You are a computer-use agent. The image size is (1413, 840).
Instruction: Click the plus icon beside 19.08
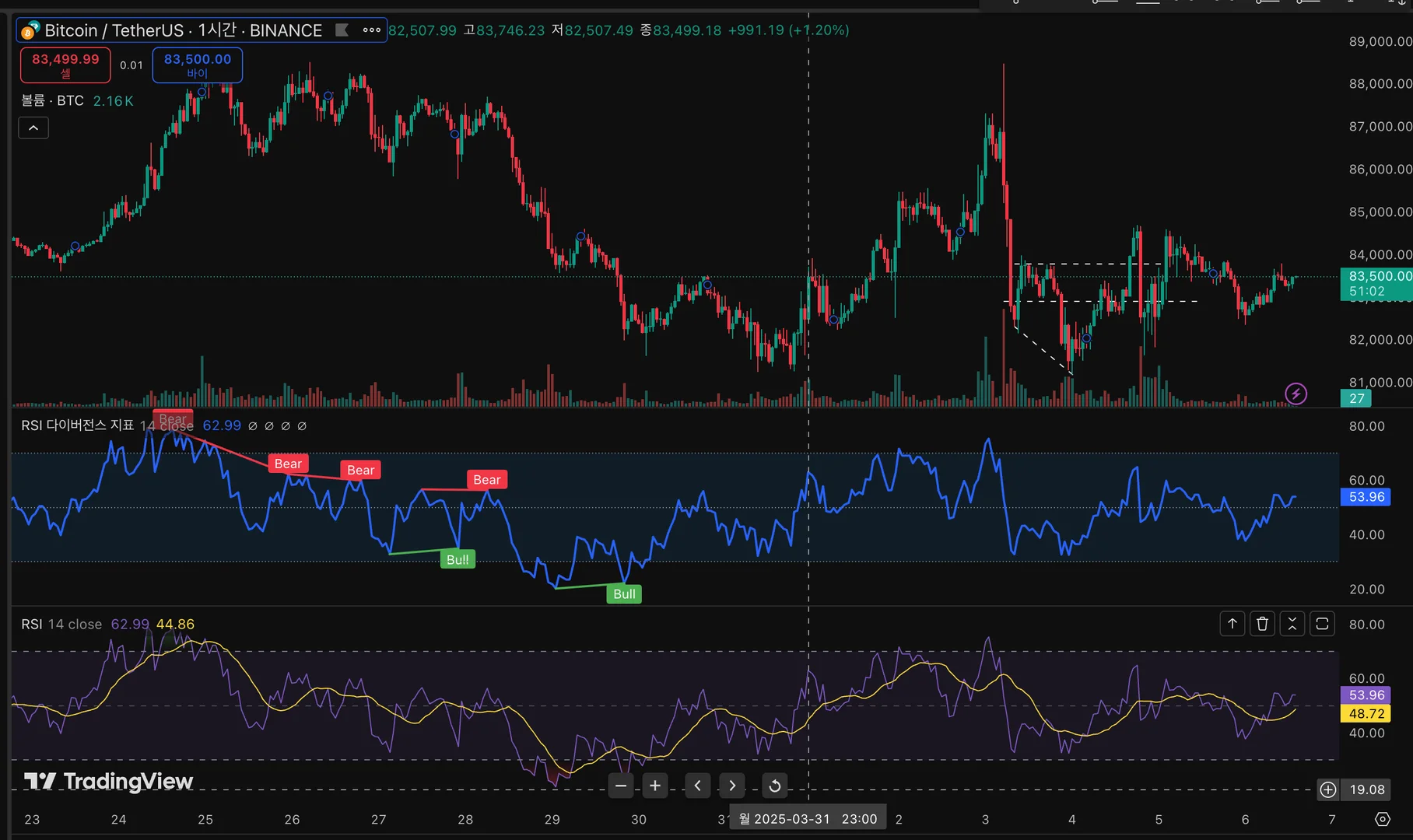tap(1327, 790)
